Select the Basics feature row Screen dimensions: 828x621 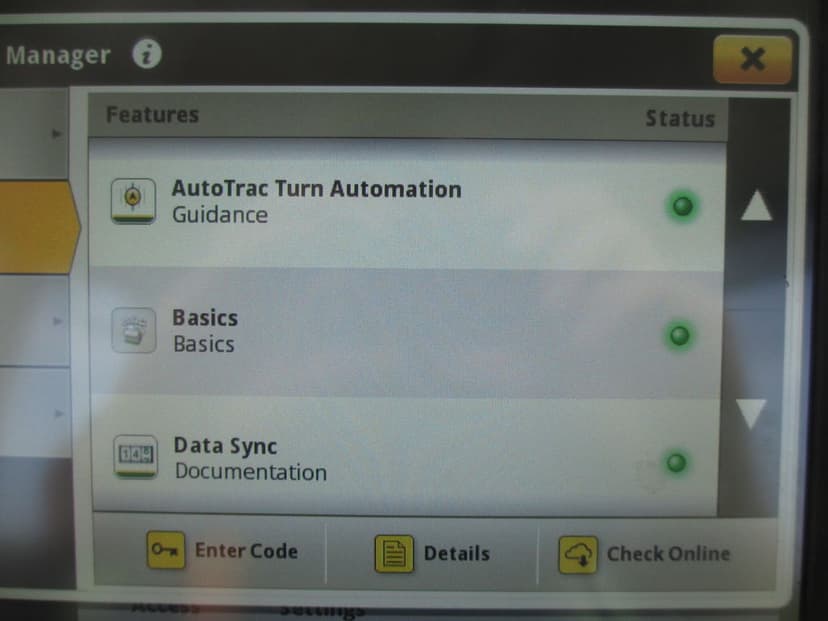click(x=406, y=333)
